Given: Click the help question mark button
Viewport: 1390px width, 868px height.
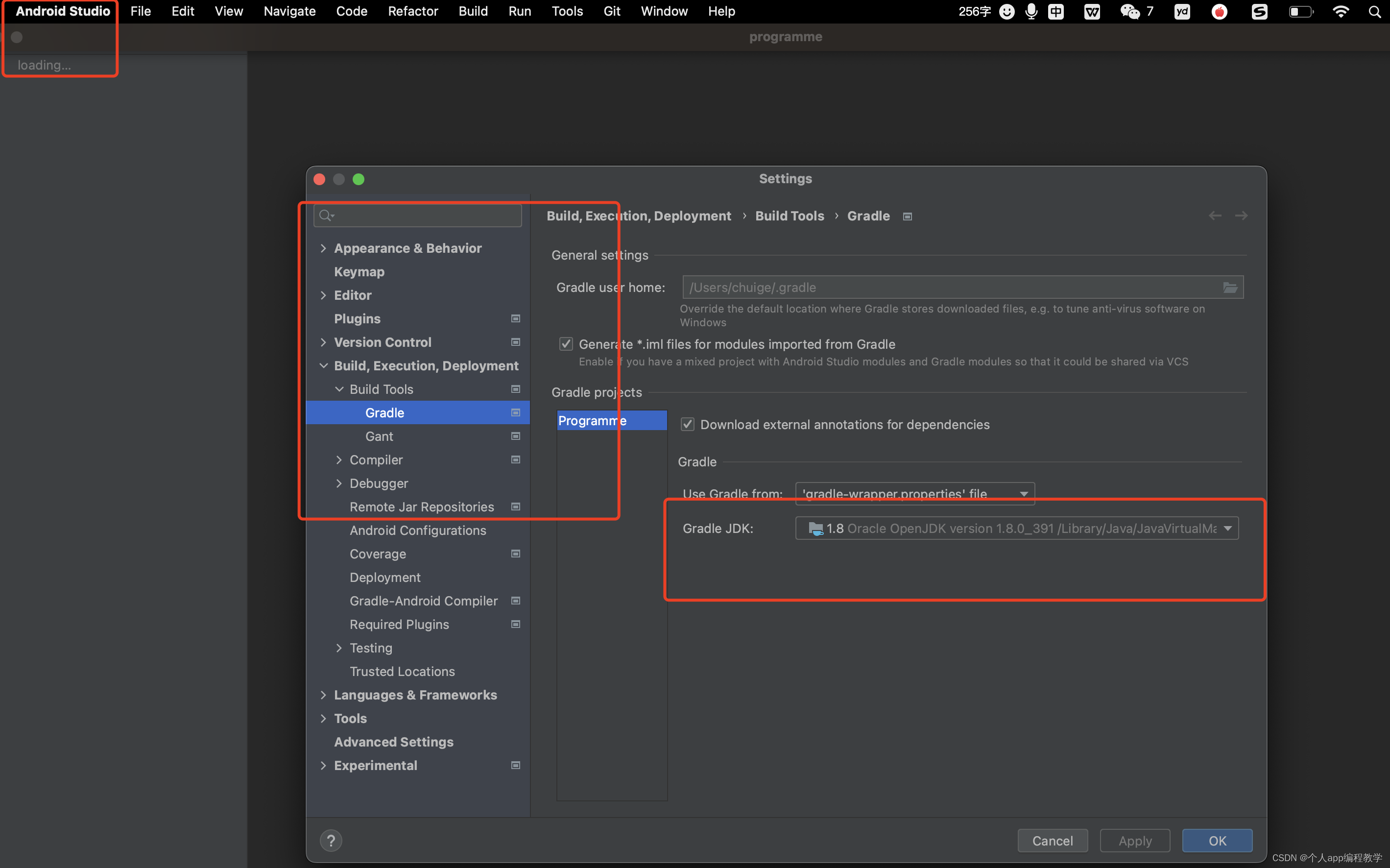Looking at the screenshot, I should click(331, 841).
